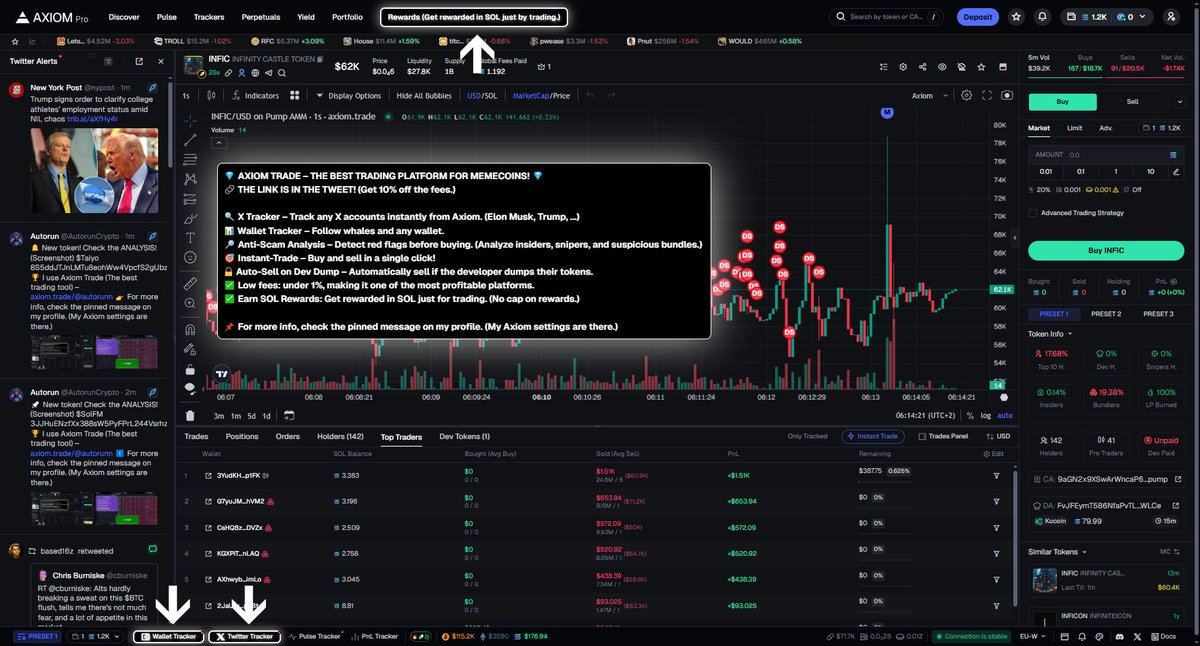This screenshot has height=646, width=1200.
Task: Switch to PRESET 2 tab
Action: [x=1105, y=314]
